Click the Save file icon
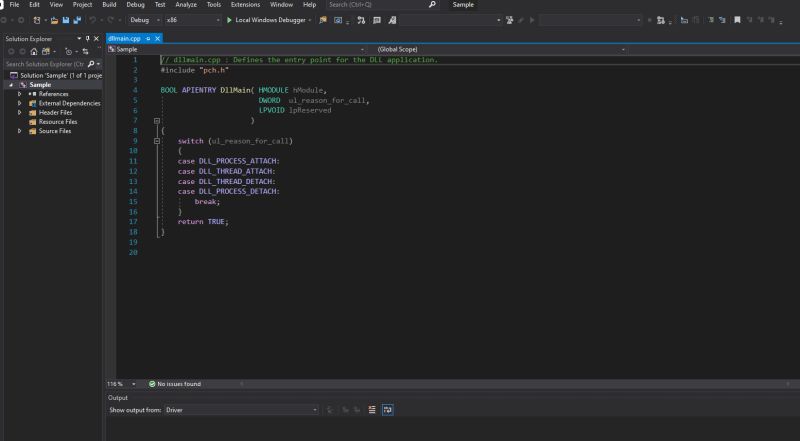Viewport: 800px width, 441px height. pos(66,20)
